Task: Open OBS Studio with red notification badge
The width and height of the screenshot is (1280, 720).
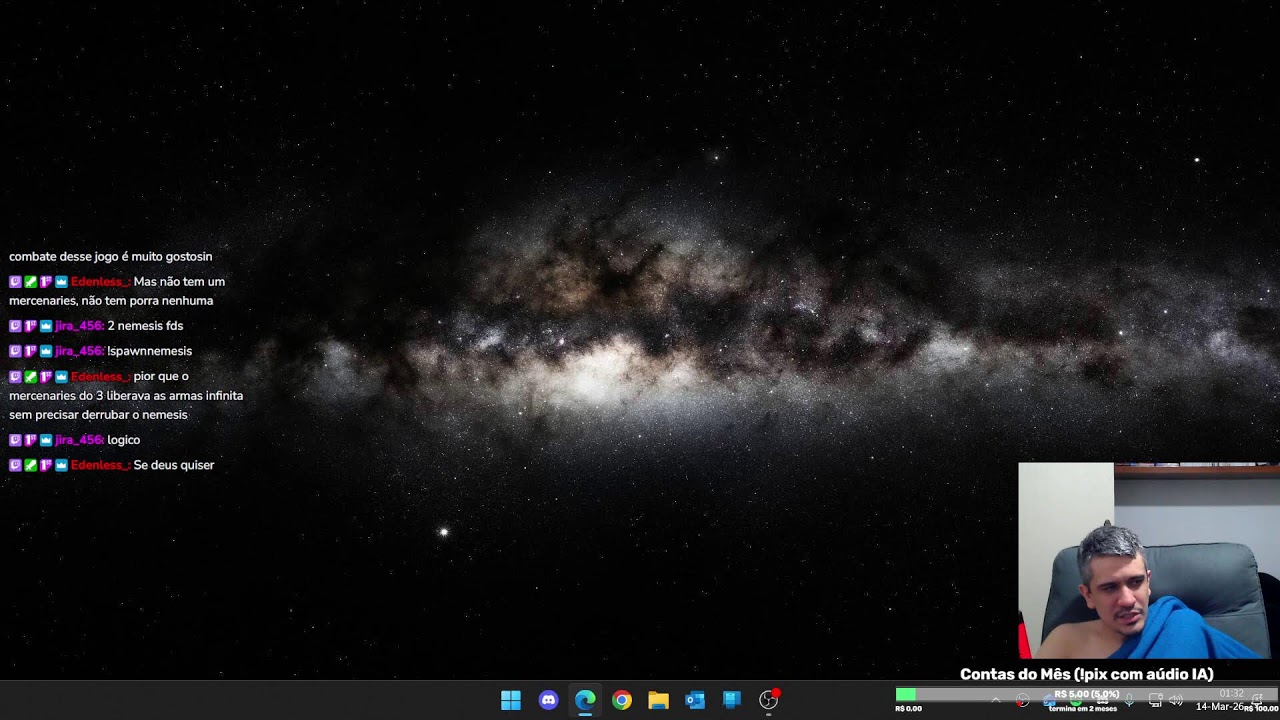Action: click(769, 700)
